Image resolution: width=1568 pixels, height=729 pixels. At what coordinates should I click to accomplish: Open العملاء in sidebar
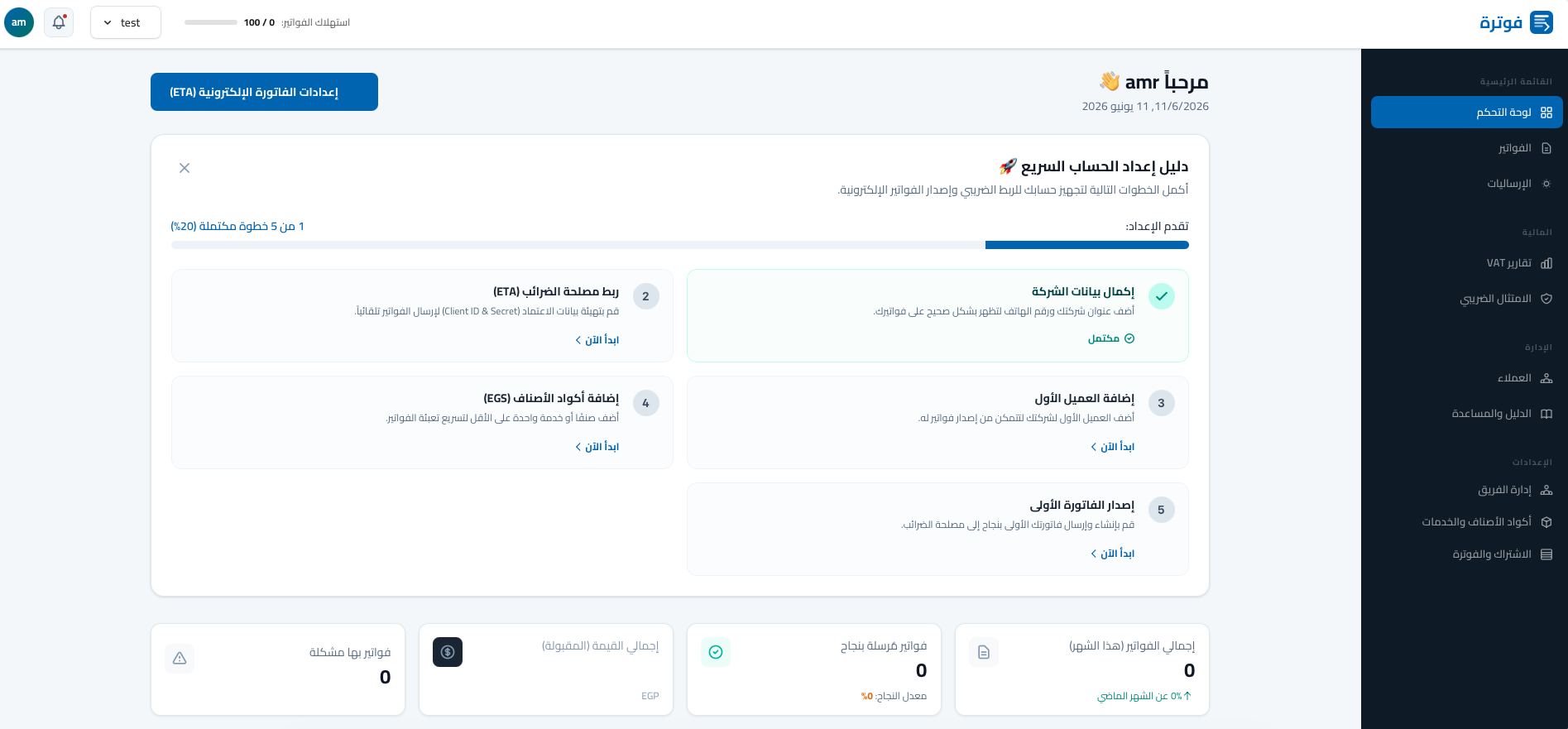(x=1466, y=378)
